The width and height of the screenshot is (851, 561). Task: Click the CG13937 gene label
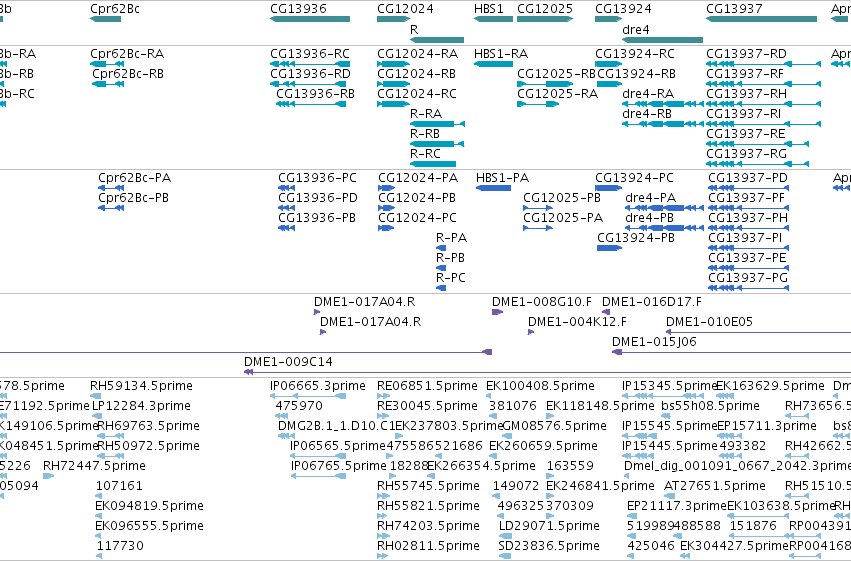pyautogui.click(x=734, y=9)
